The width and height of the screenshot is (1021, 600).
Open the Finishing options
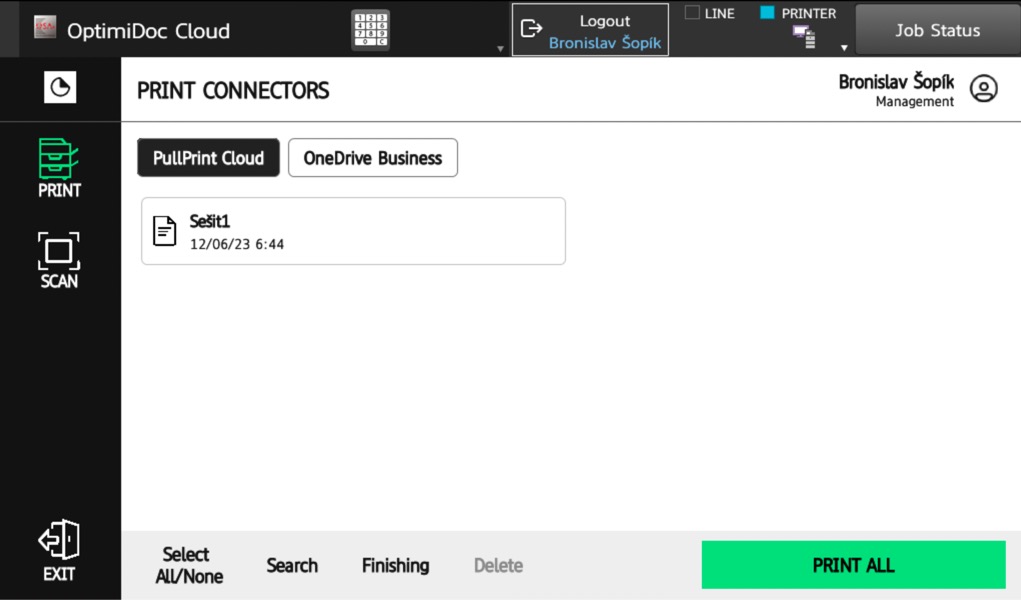tap(395, 565)
